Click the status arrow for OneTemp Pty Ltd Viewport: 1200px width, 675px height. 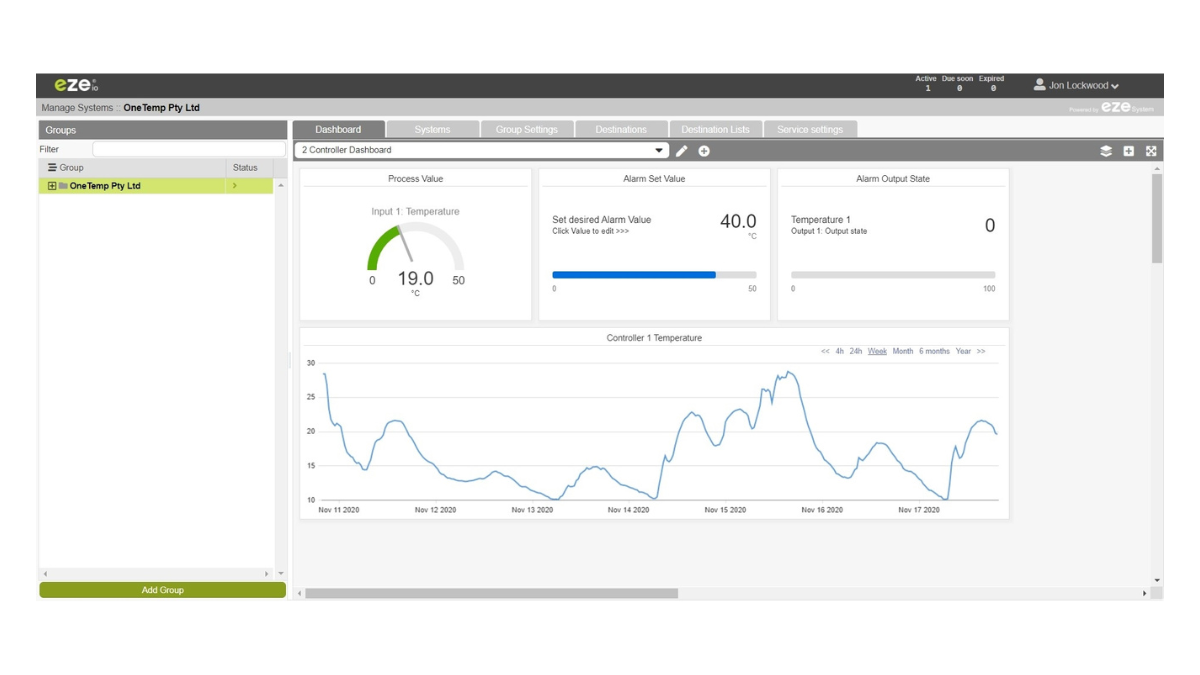point(235,186)
